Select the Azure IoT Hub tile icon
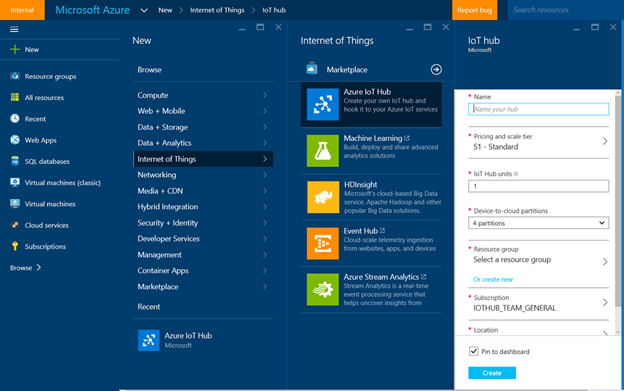Image resolution: width=624 pixels, height=391 pixels. point(323,105)
